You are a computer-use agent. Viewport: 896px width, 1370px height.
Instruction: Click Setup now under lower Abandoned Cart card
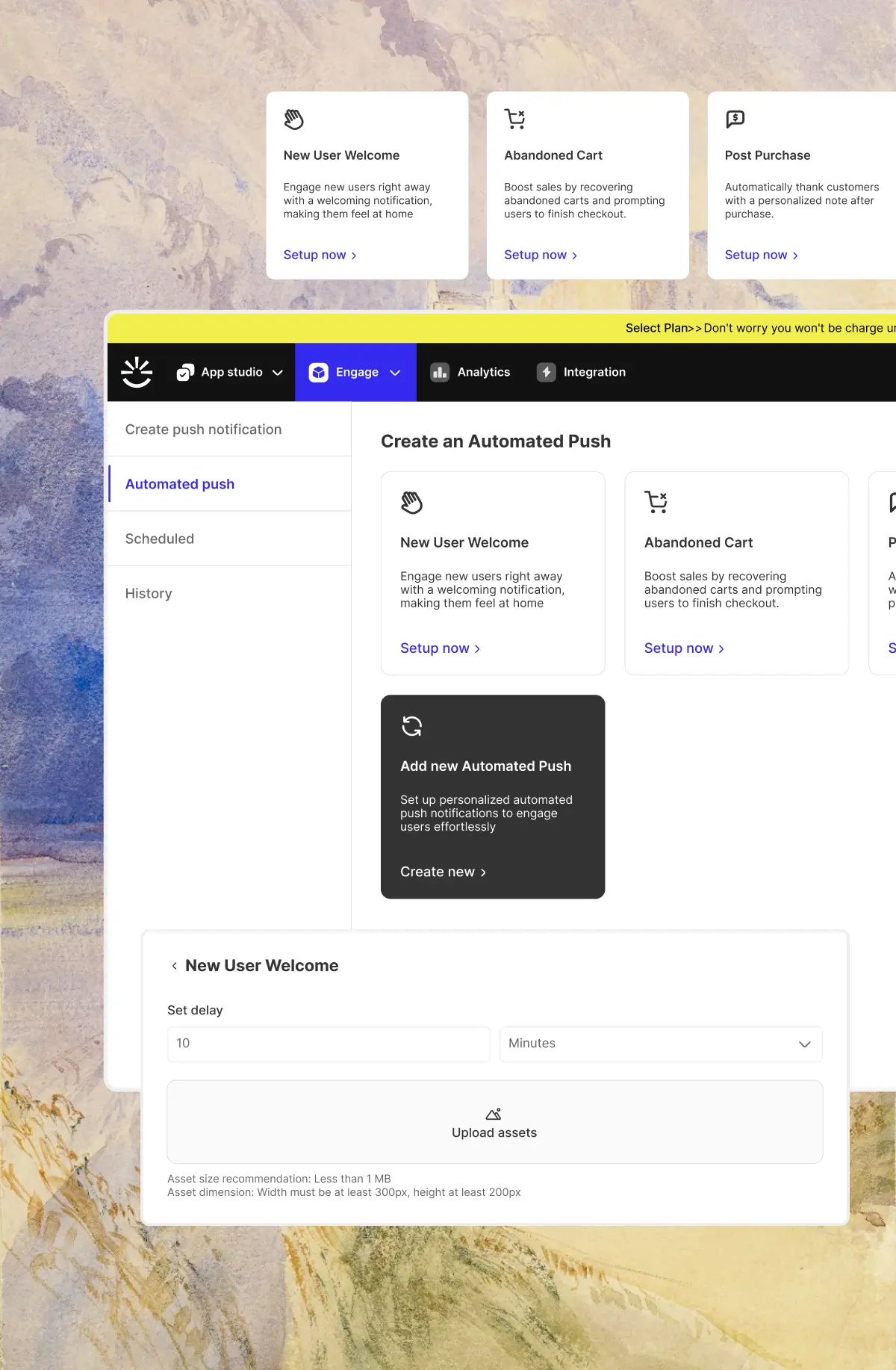[x=685, y=648]
